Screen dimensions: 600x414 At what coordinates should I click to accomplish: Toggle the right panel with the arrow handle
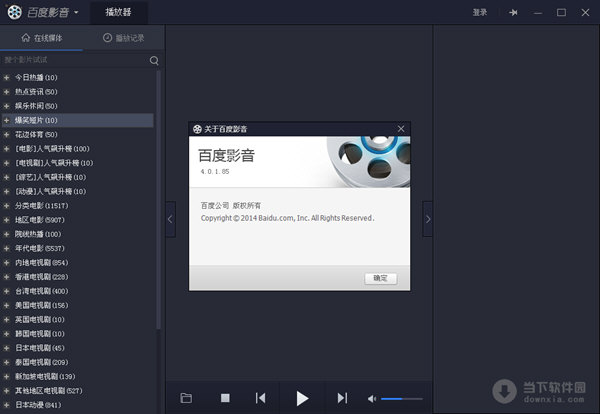point(428,219)
